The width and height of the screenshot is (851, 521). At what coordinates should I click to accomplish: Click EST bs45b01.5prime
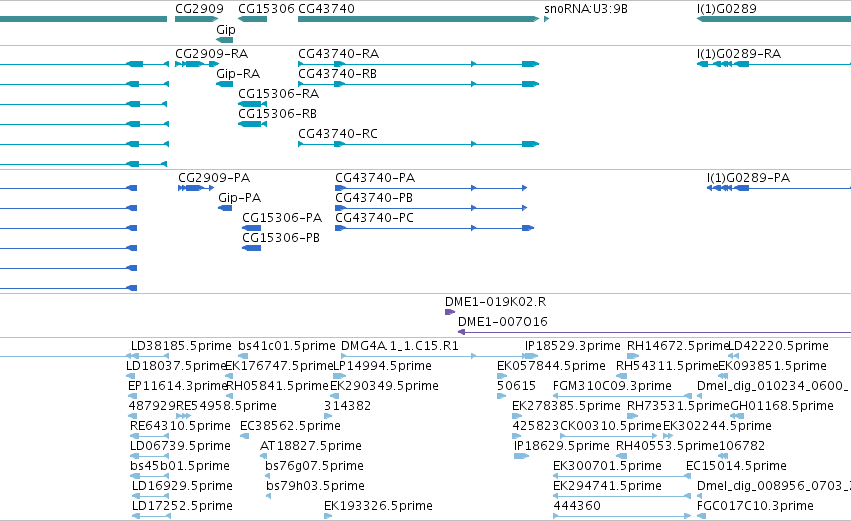(x=180, y=467)
